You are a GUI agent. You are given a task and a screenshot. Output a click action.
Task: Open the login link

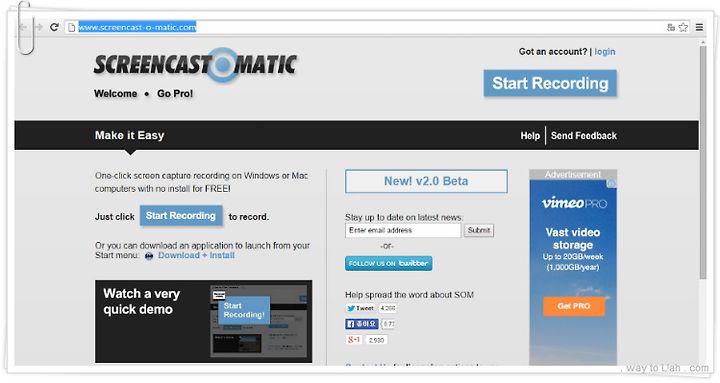pyautogui.click(x=605, y=51)
